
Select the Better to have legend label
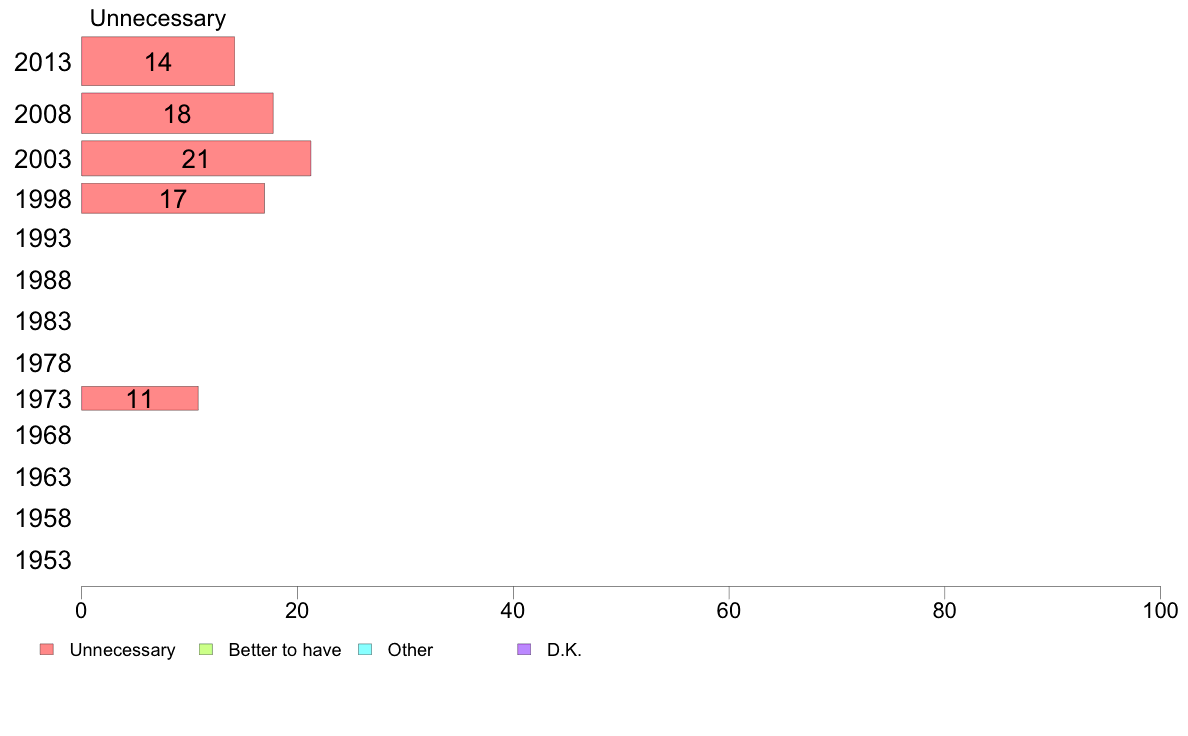[x=284, y=650]
